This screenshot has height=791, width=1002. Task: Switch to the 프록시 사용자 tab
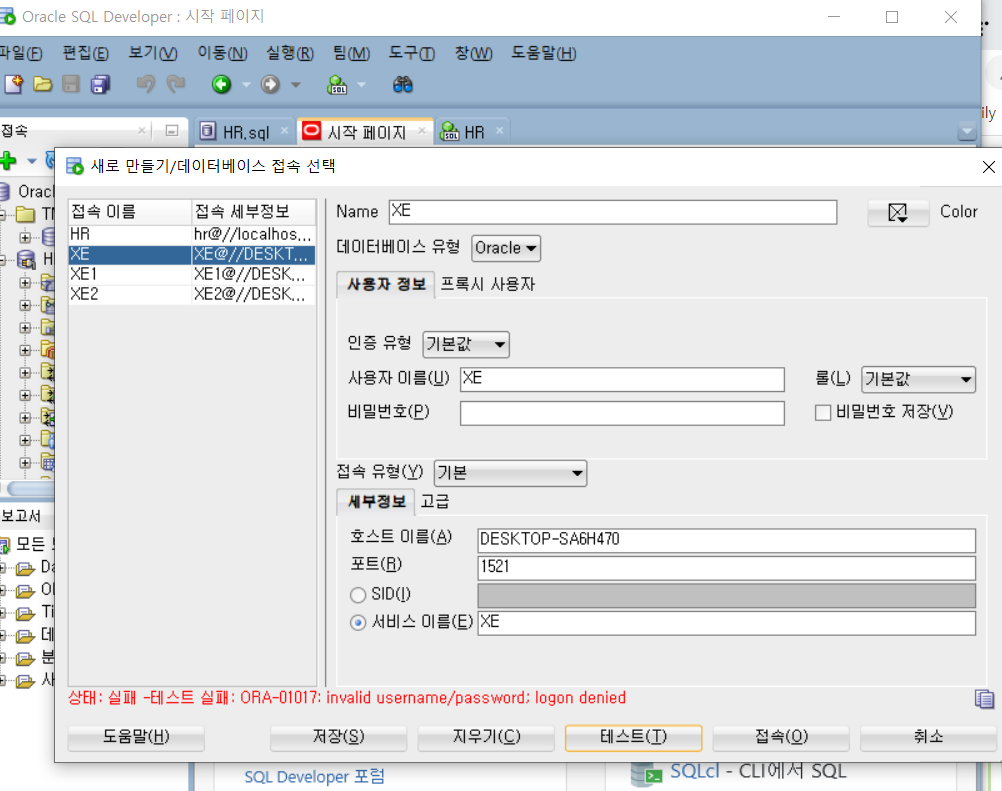click(x=488, y=284)
